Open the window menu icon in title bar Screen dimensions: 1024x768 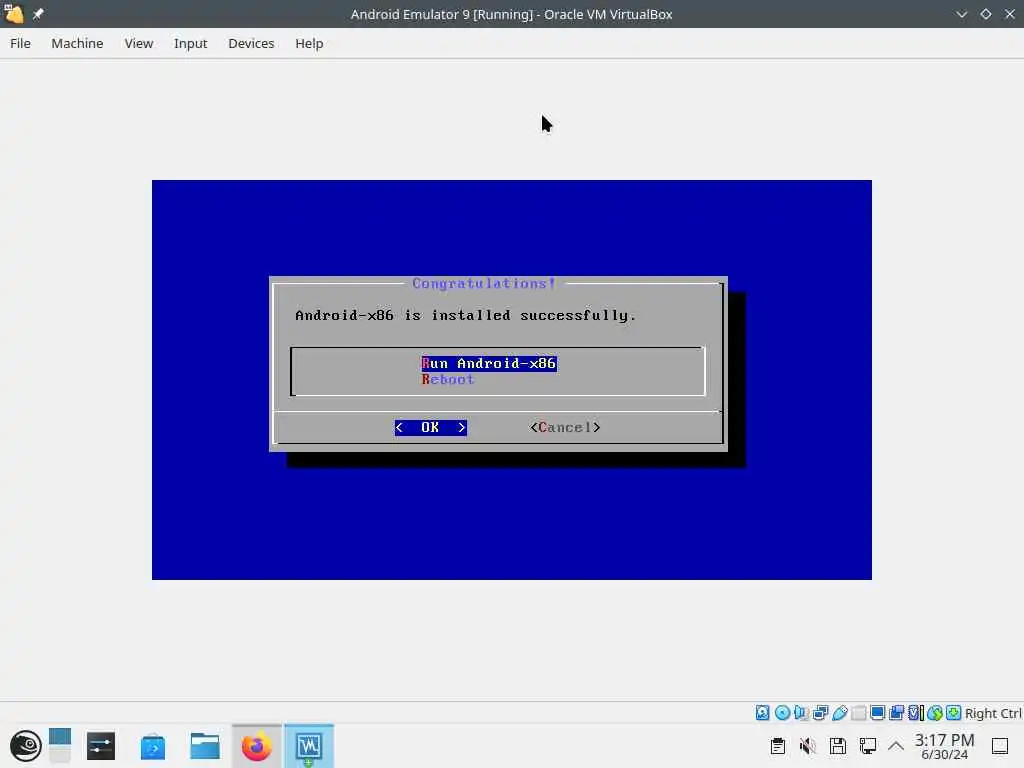click(x=14, y=14)
